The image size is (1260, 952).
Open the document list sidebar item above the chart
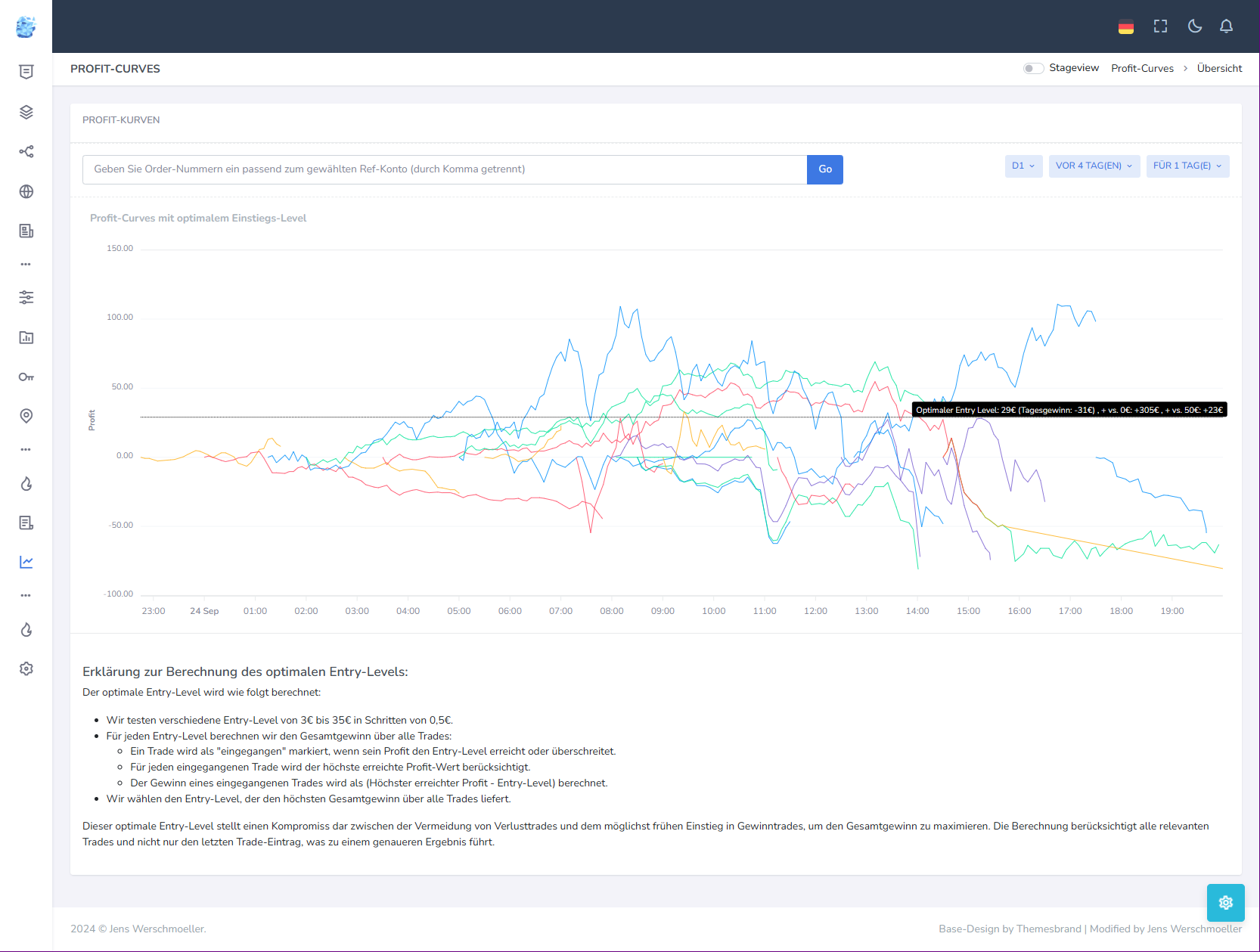[x=26, y=523]
